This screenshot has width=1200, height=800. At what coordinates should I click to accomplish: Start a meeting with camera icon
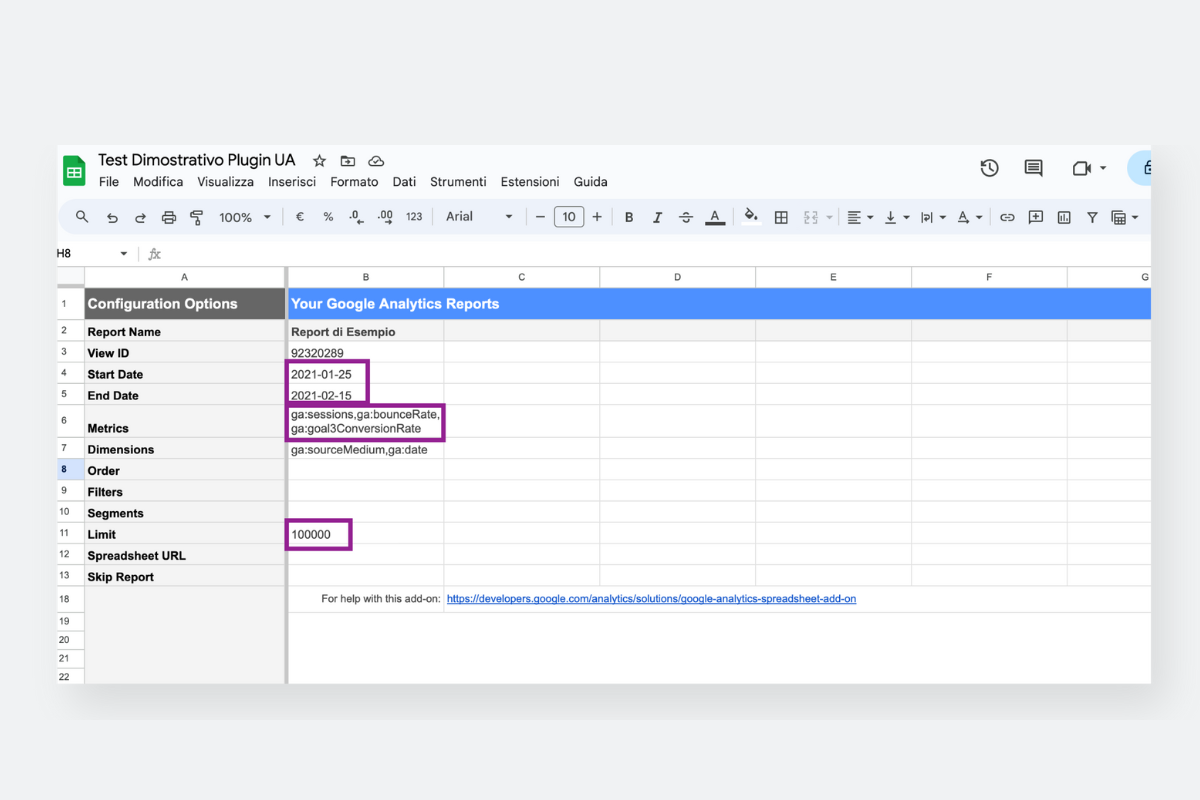pyautogui.click(x=1081, y=168)
